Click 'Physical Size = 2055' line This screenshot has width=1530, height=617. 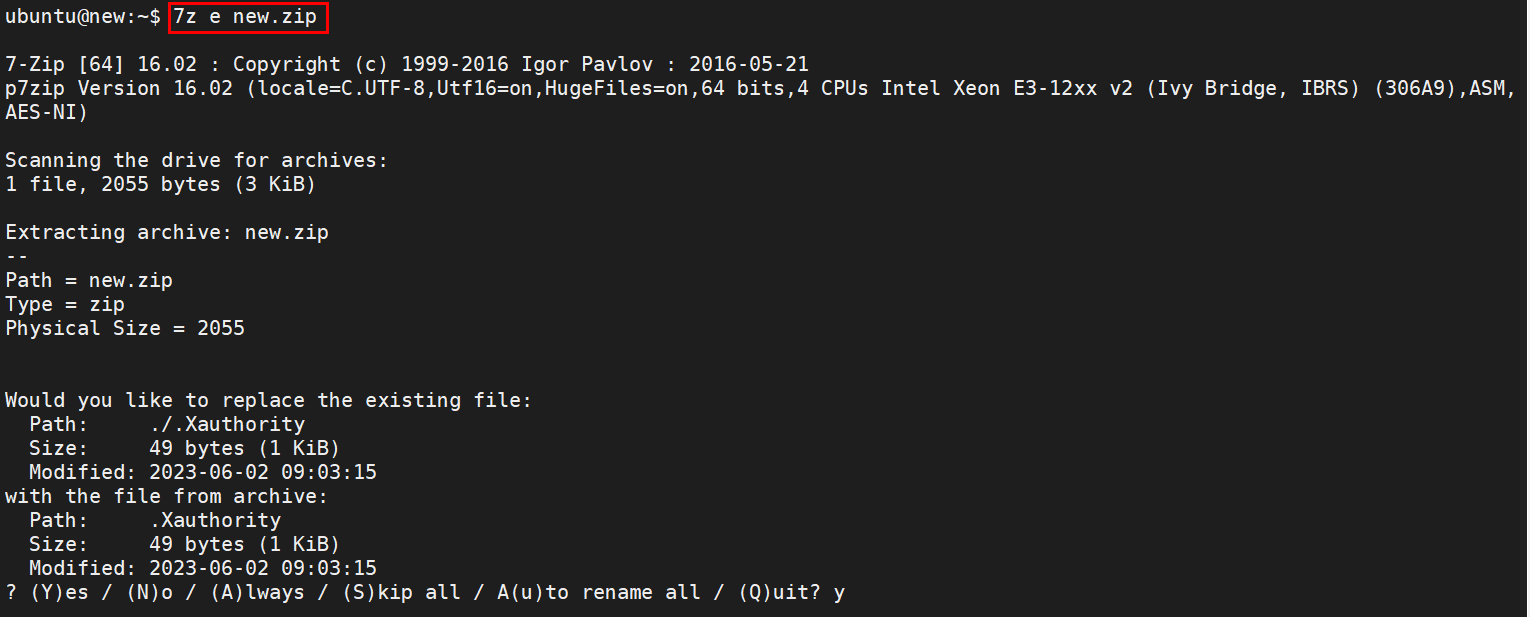125,328
